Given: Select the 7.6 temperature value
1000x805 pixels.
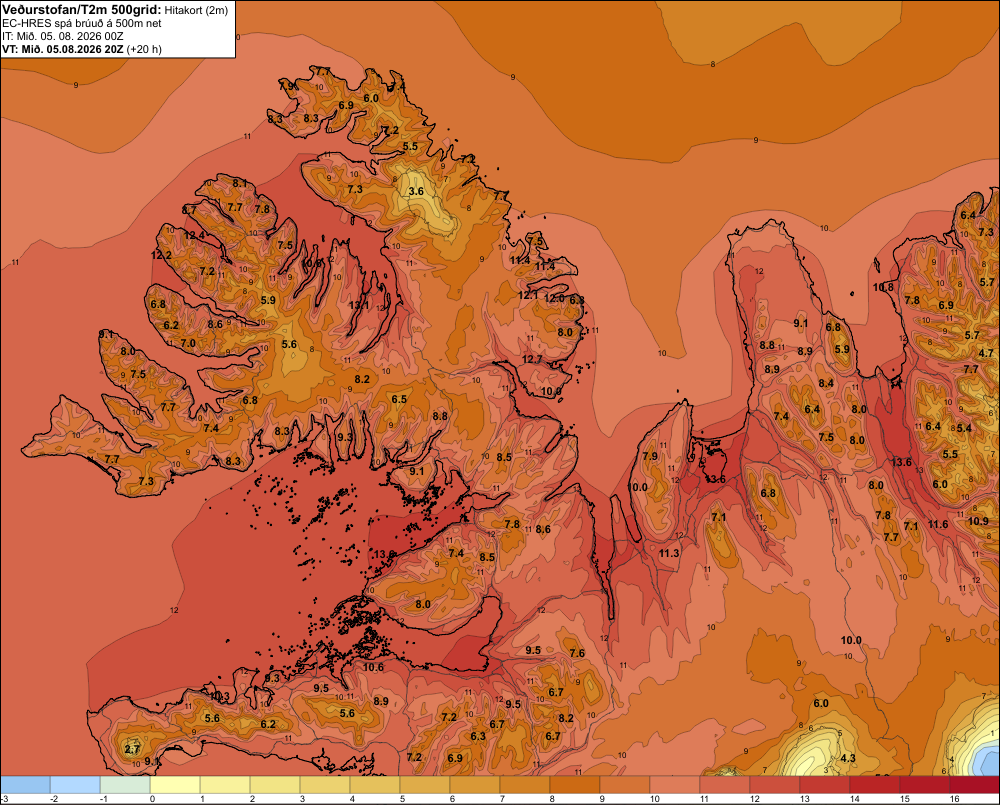Looking at the screenshot, I should 577,653.
